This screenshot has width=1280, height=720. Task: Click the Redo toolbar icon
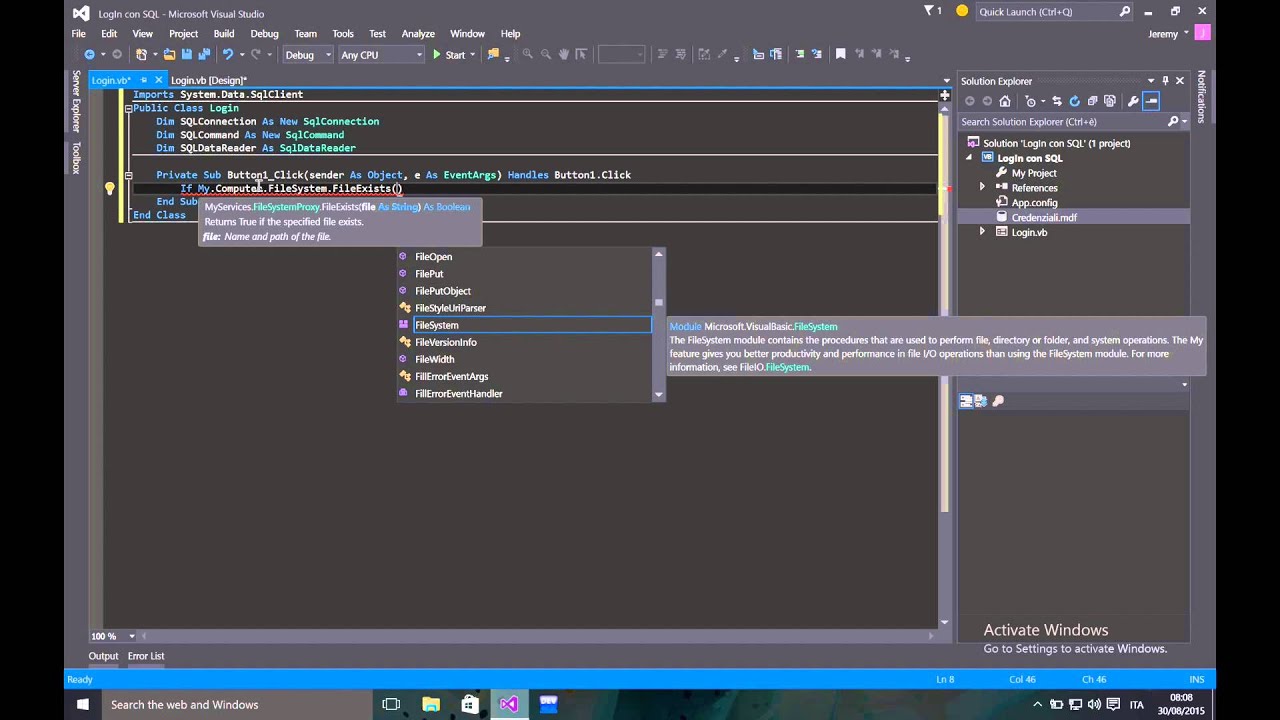(257, 55)
